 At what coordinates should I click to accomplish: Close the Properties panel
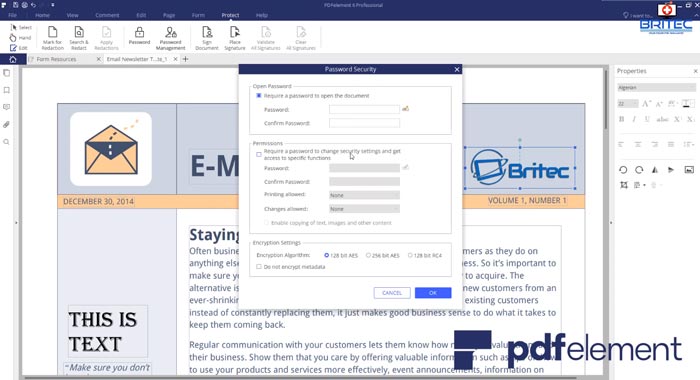pos(695,71)
